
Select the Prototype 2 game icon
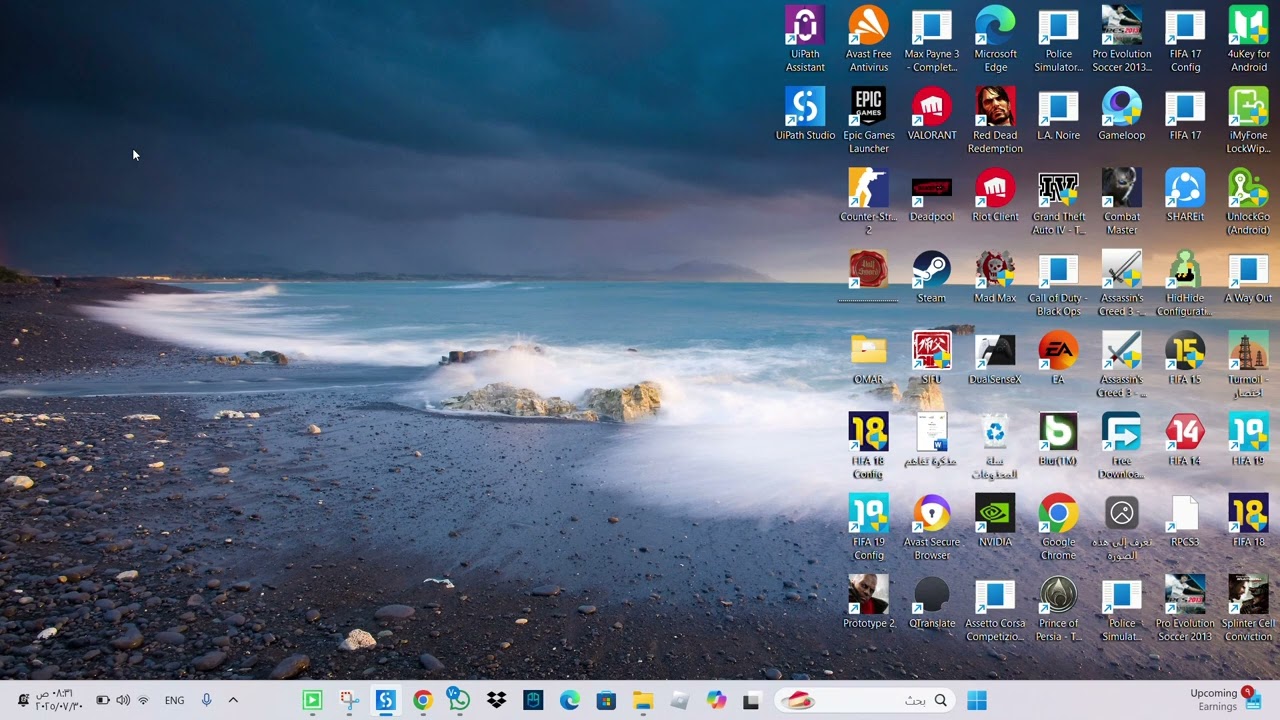pos(868,603)
